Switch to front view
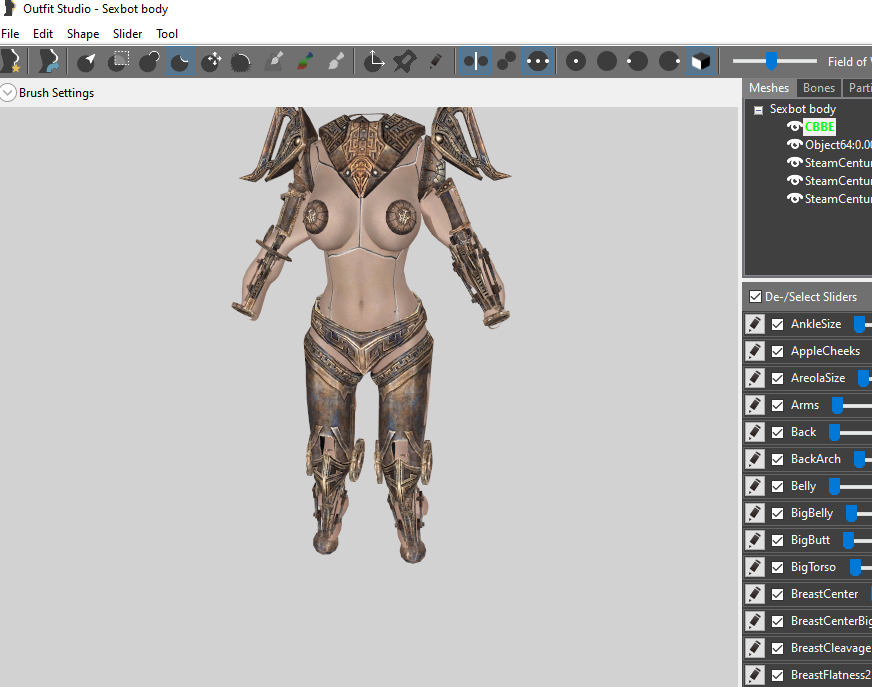This screenshot has height=687, width=872. pos(576,61)
